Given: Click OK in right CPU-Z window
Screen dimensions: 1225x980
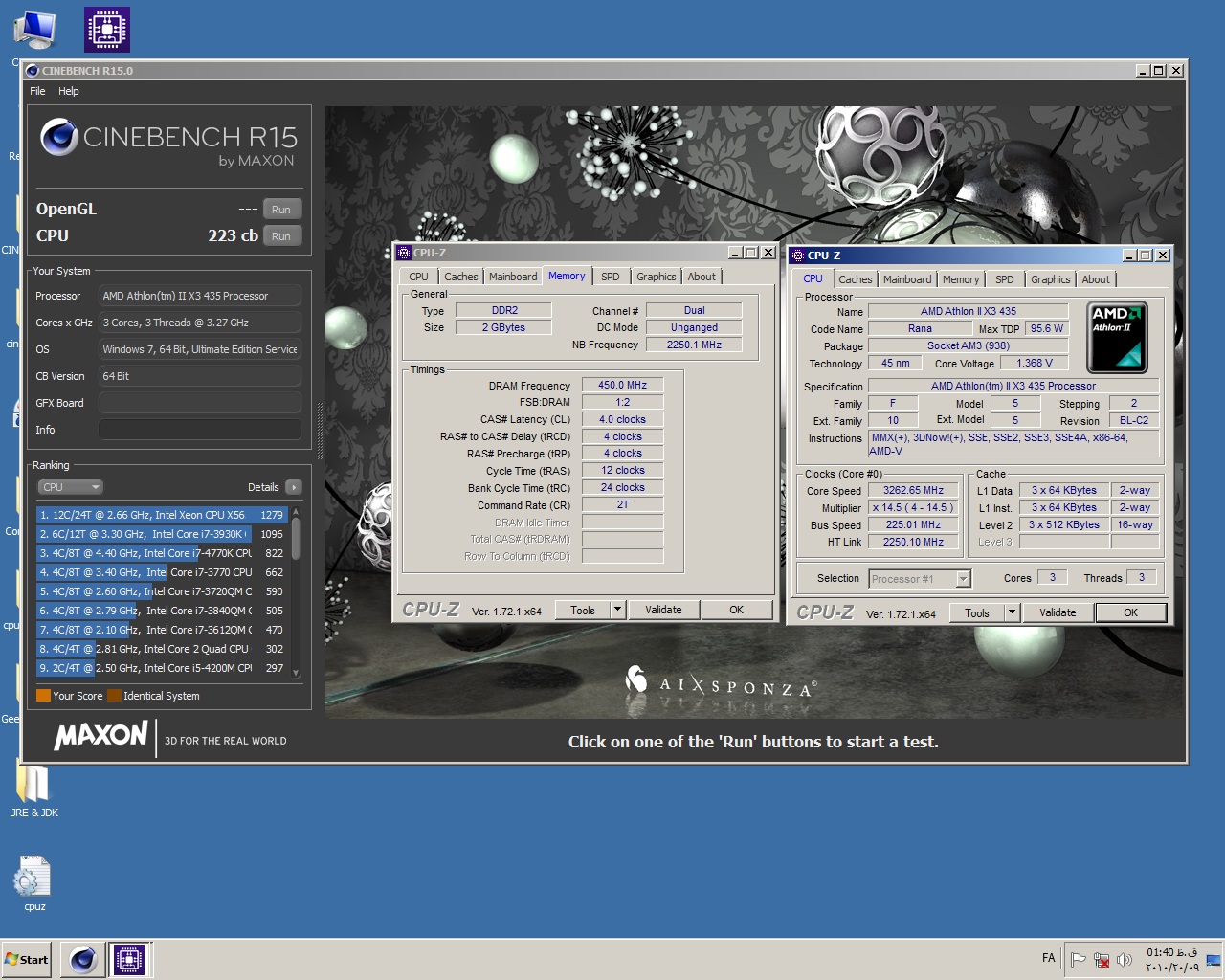Looking at the screenshot, I should coord(1131,612).
